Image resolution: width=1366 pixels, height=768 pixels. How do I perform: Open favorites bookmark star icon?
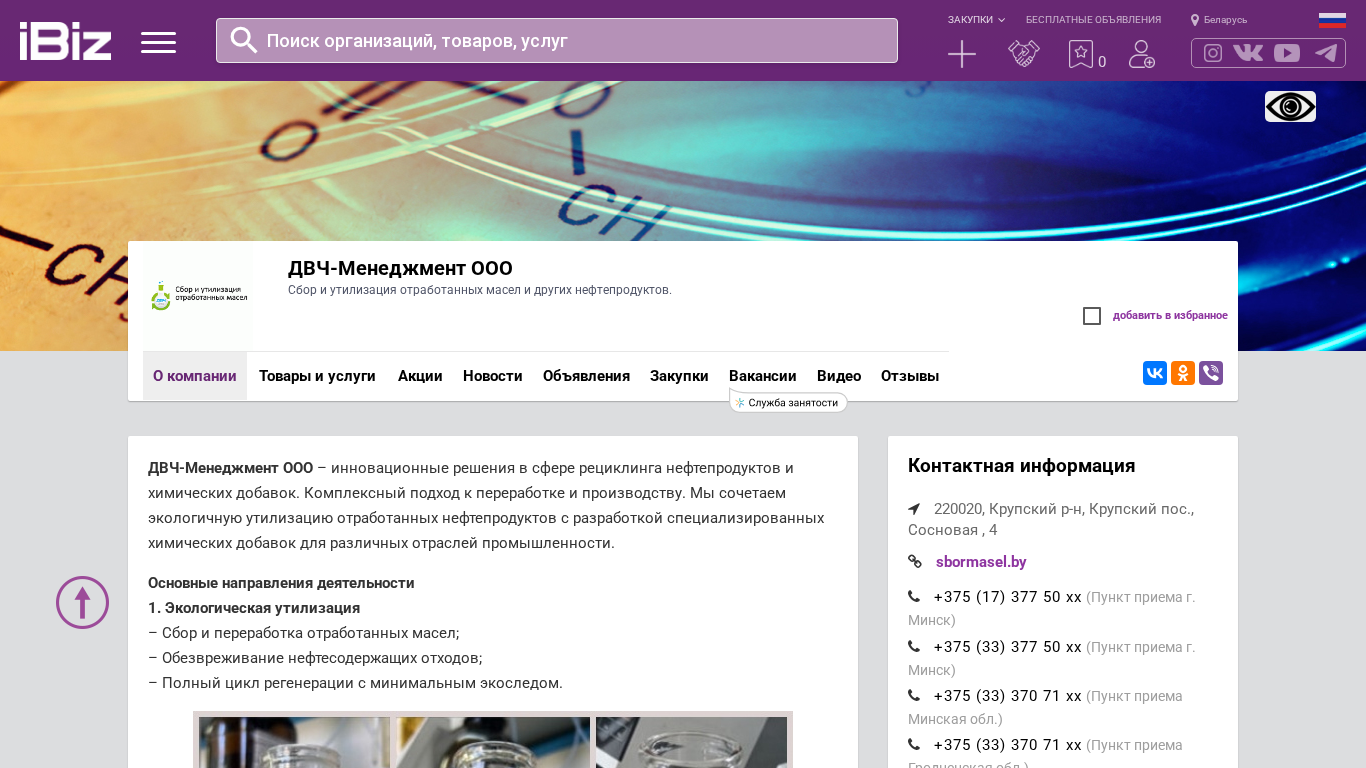[1081, 54]
